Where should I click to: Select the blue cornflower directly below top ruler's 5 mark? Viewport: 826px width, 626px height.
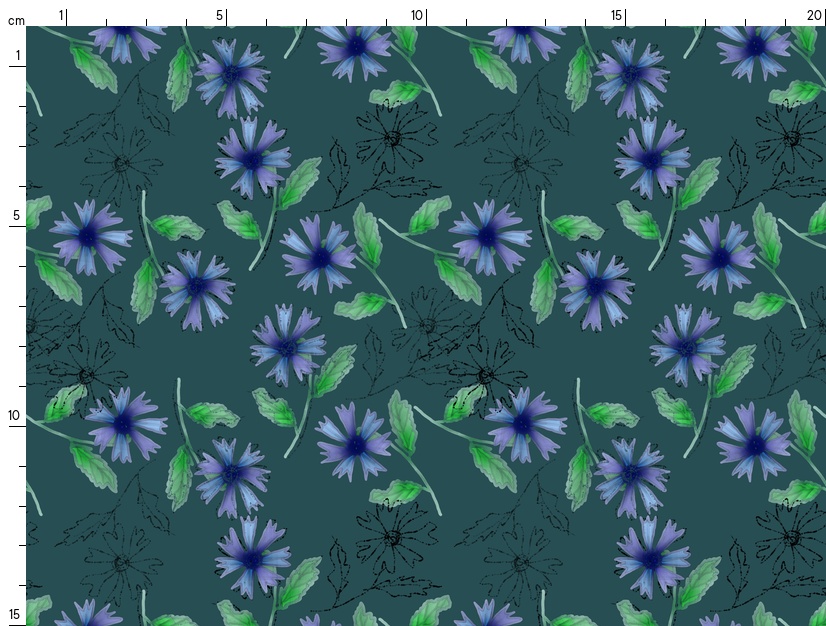[232, 75]
